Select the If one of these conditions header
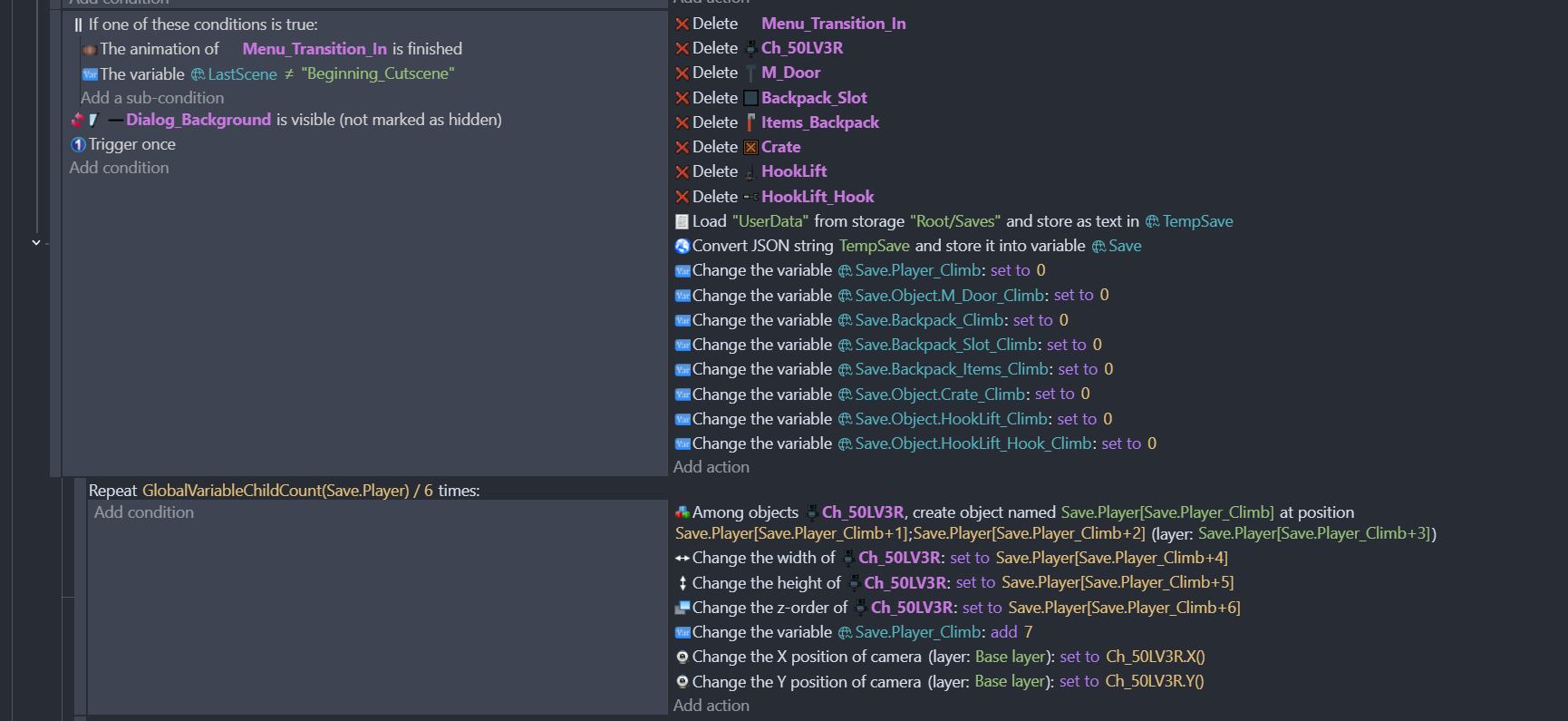 203,24
